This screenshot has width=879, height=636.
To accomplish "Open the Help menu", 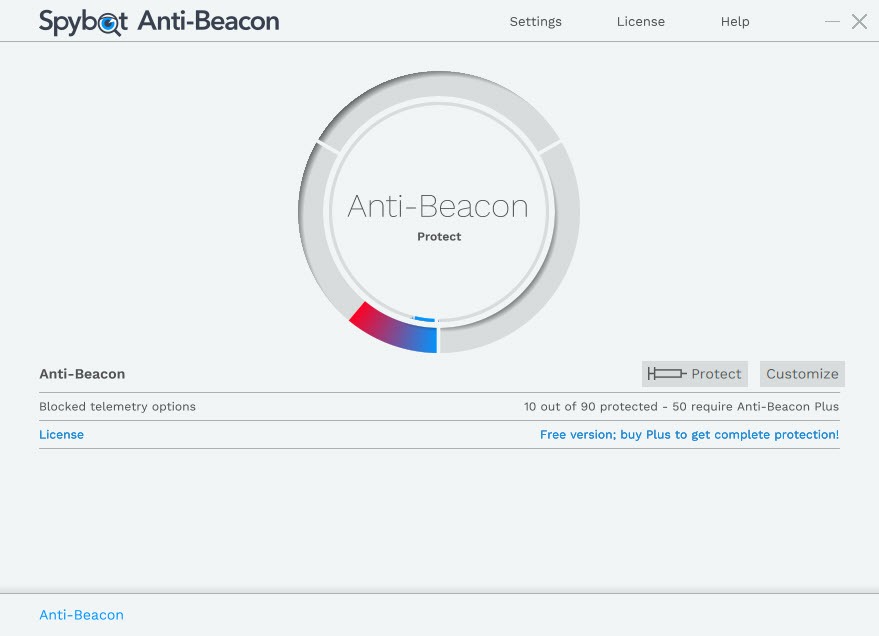I will (x=735, y=21).
